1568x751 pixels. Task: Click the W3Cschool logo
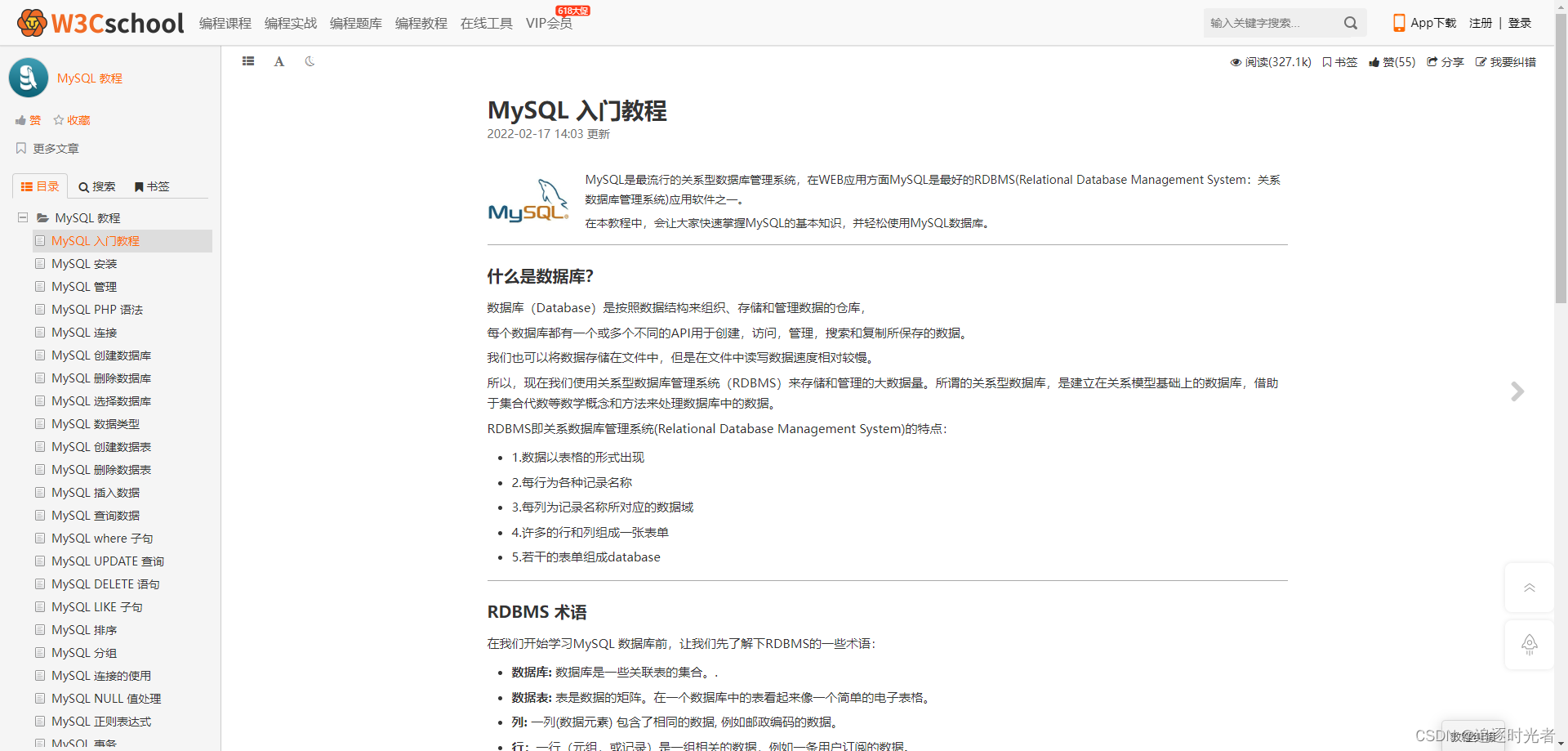click(98, 22)
